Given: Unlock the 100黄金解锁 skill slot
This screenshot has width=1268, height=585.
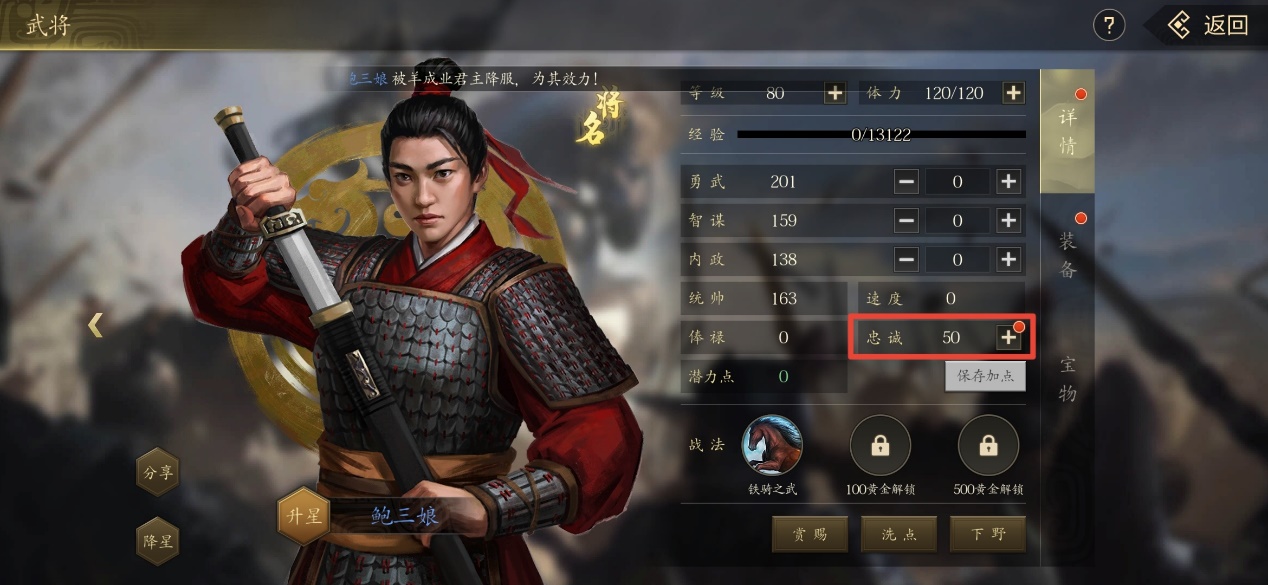Looking at the screenshot, I should 880,445.
